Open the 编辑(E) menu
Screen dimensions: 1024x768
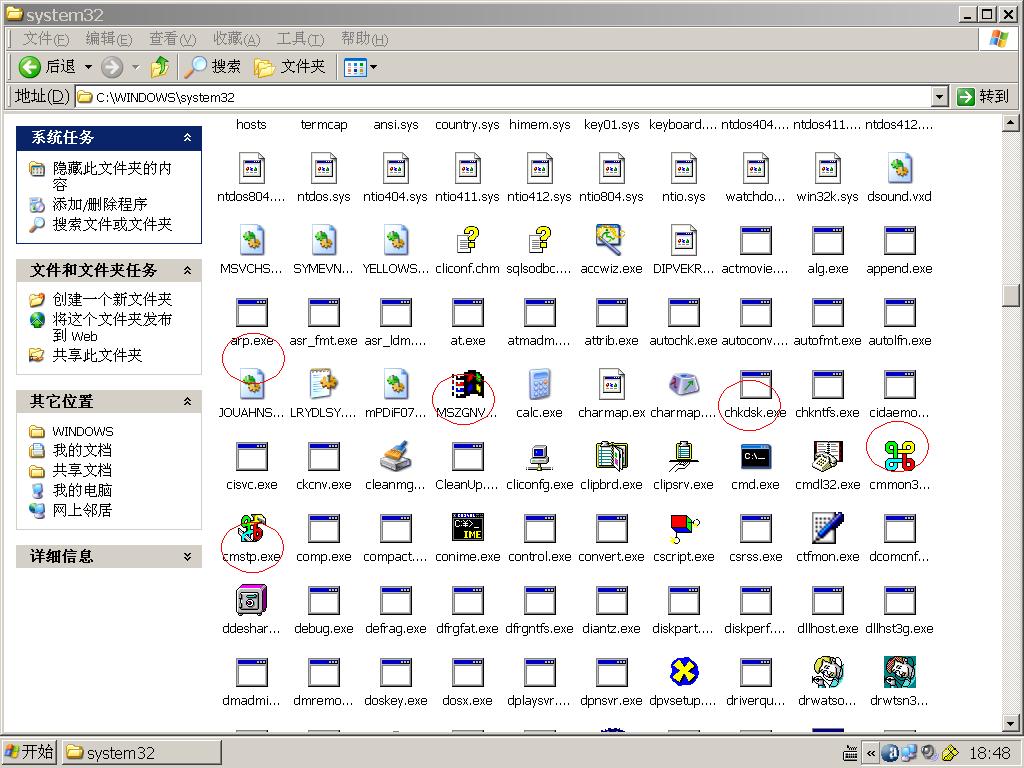108,39
